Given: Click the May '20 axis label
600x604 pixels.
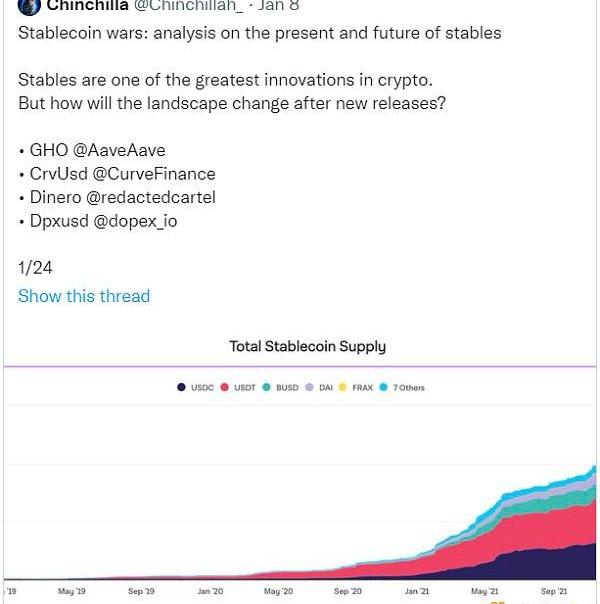Looking at the screenshot, I should point(278,591).
